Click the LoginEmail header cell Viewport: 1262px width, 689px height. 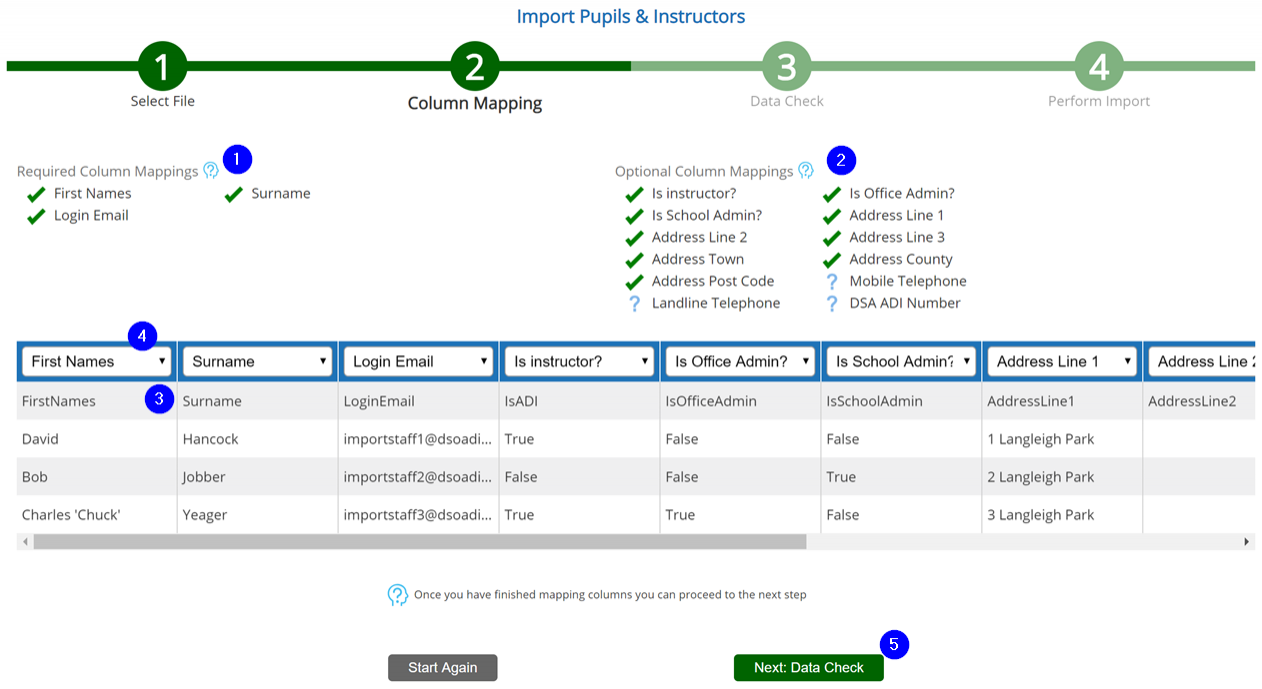[419, 401]
